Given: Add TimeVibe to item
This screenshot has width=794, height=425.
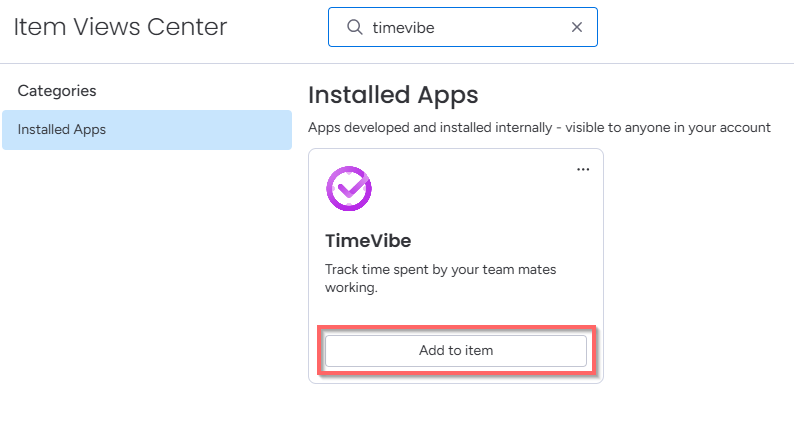Looking at the screenshot, I should 456,351.
